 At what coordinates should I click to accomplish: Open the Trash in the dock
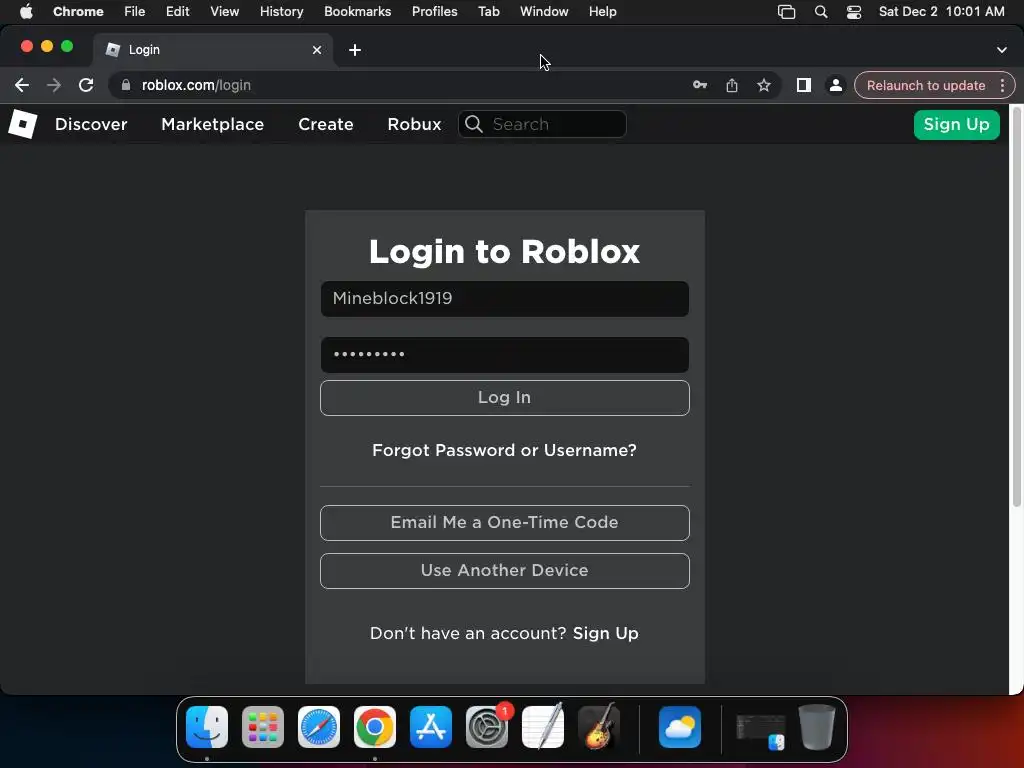[x=816, y=727]
